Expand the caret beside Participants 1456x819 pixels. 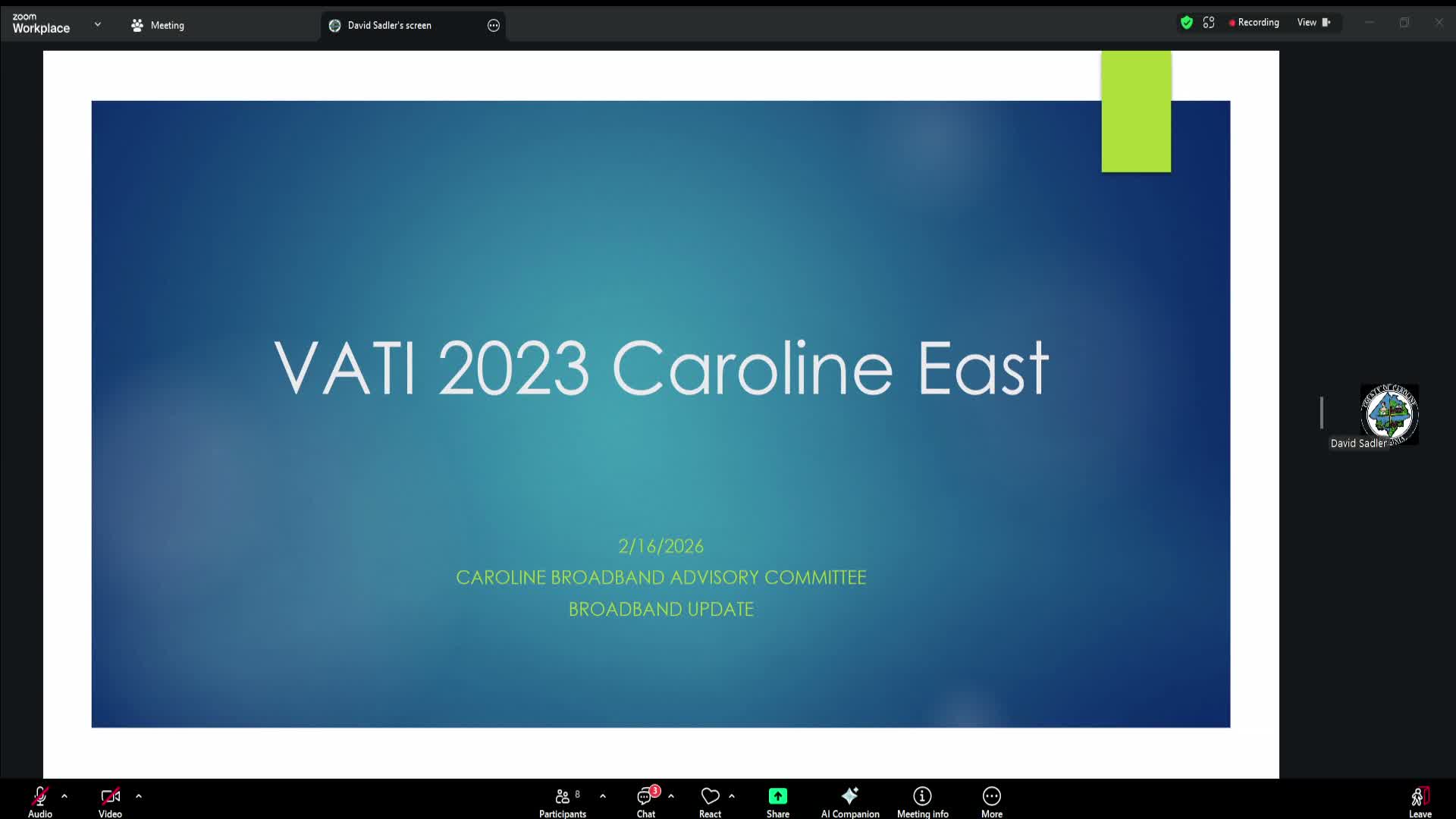pos(603,796)
